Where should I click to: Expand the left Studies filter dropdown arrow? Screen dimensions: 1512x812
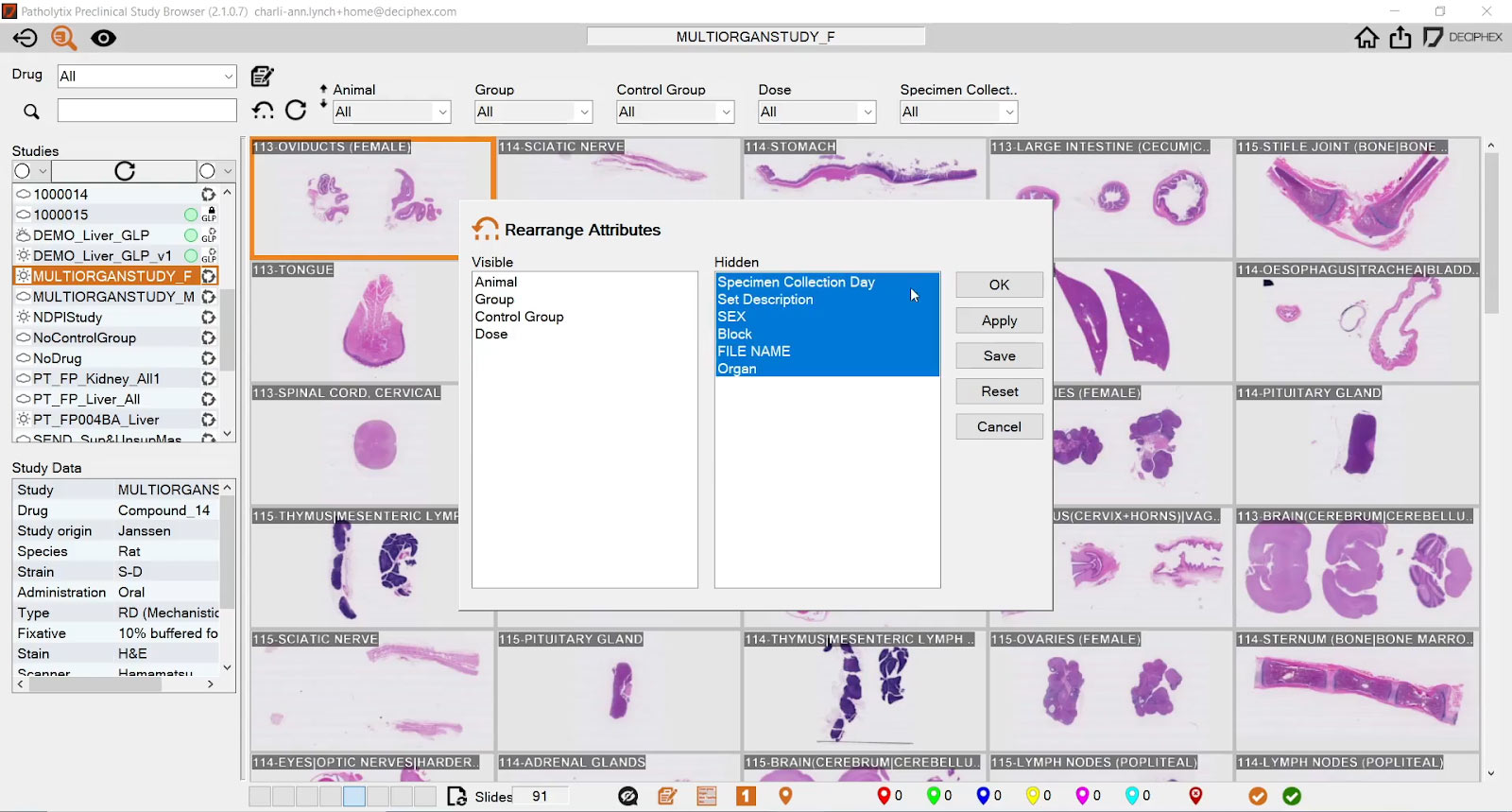[x=43, y=171]
